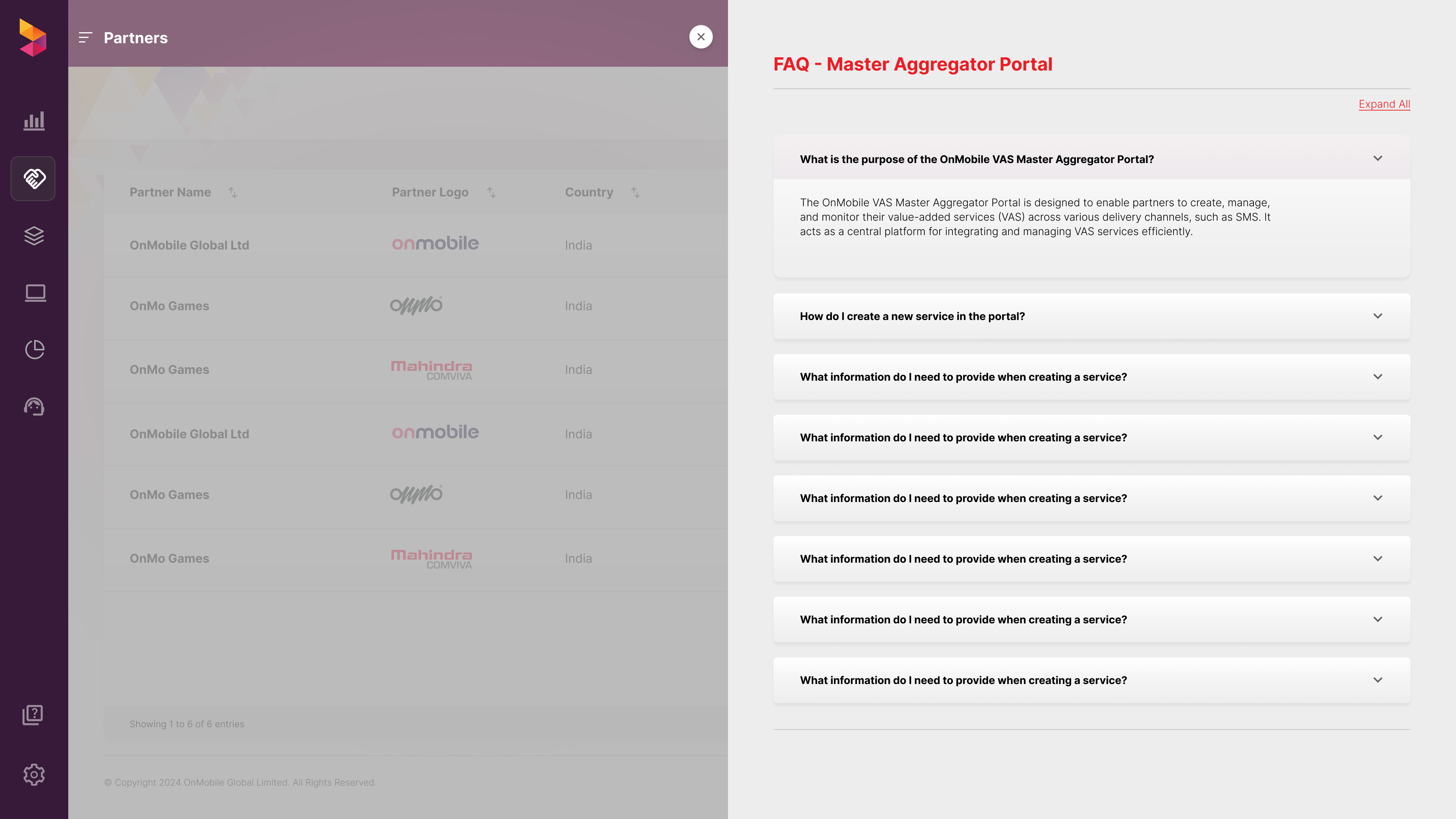Sort by Partner Logo column arrows
Viewport: 1456px width, 819px height.
491,193
